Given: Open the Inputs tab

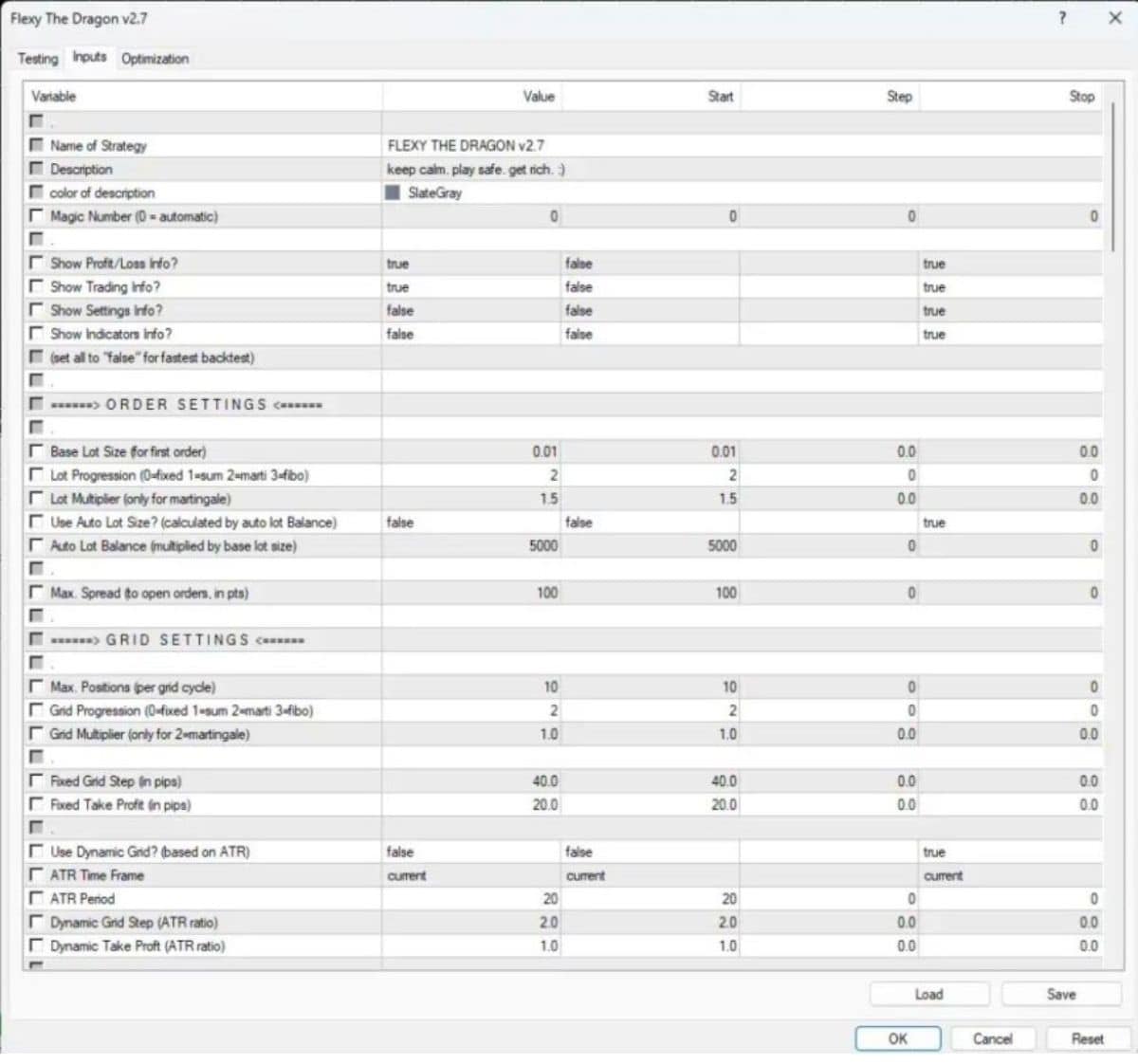Looking at the screenshot, I should pos(89,57).
